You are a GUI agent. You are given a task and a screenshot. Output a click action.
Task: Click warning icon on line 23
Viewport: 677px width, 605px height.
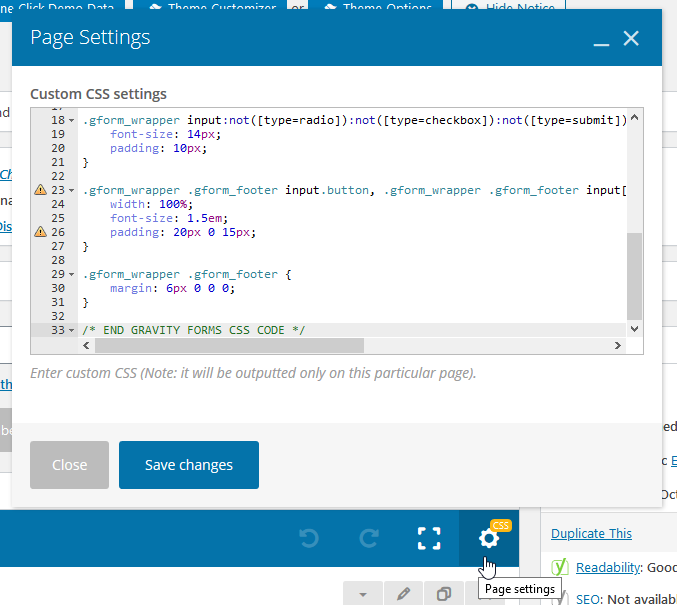[x=40, y=190]
